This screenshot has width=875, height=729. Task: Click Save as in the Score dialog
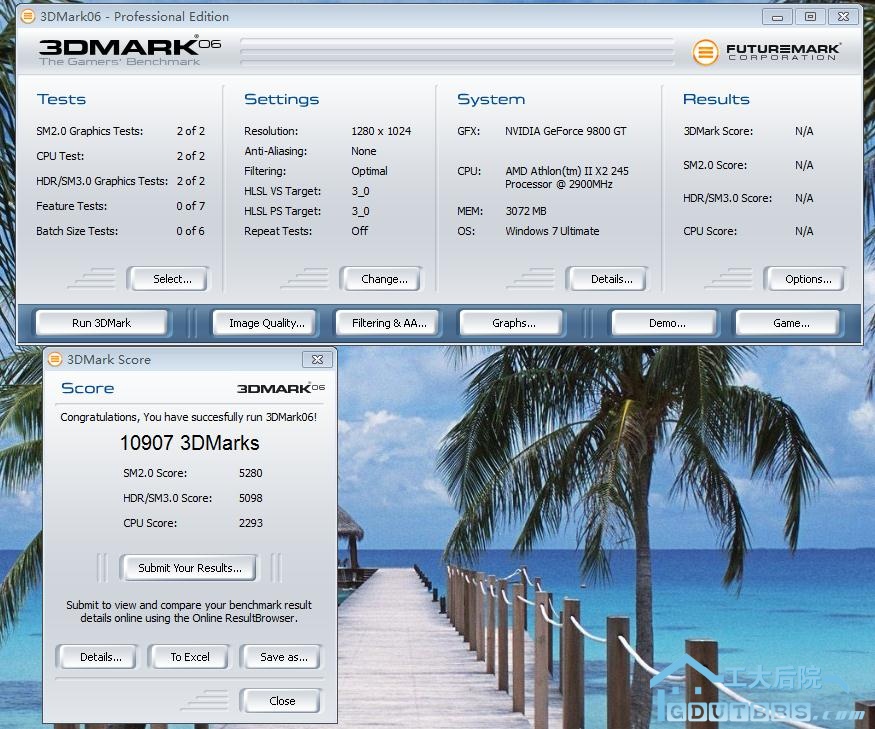[x=283, y=657]
